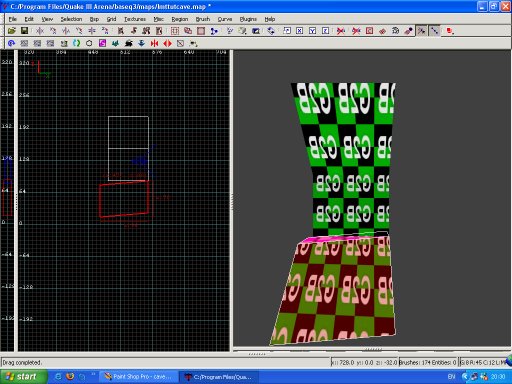Toggle free scaling mode

(287, 31)
